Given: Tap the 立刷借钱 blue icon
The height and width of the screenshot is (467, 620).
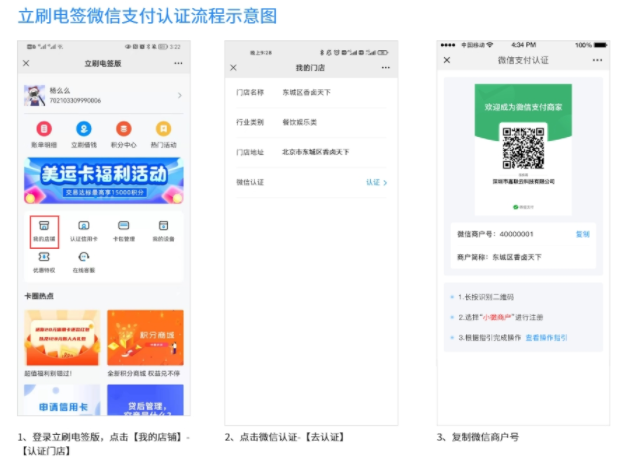Looking at the screenshot, I should pos(84,129).
